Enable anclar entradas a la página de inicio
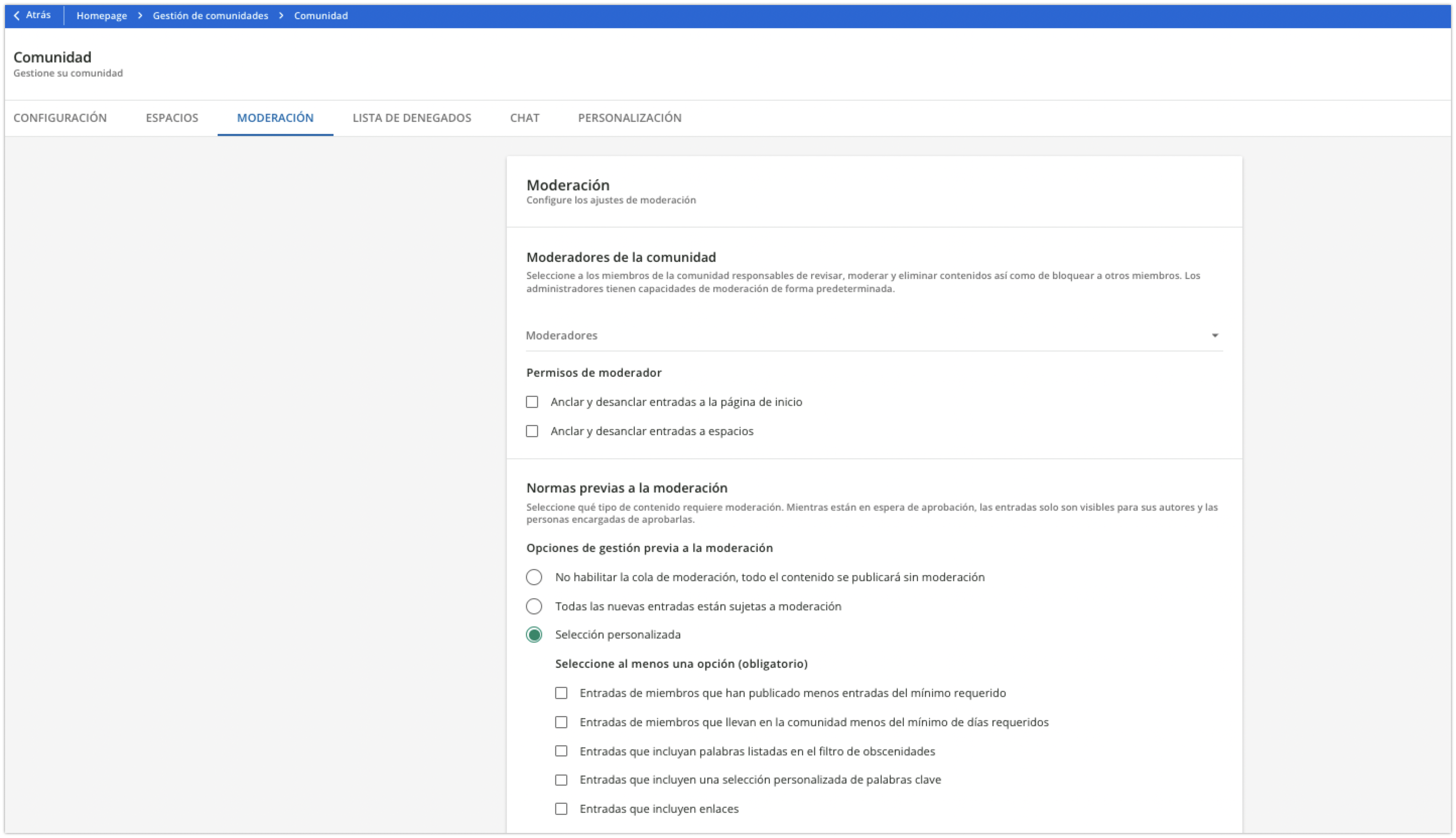This screenshot has width=1456, height=838. 532,402
